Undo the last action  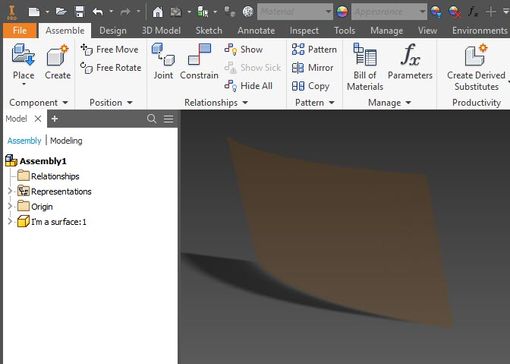pyautogui.click(x=98, y=12)
